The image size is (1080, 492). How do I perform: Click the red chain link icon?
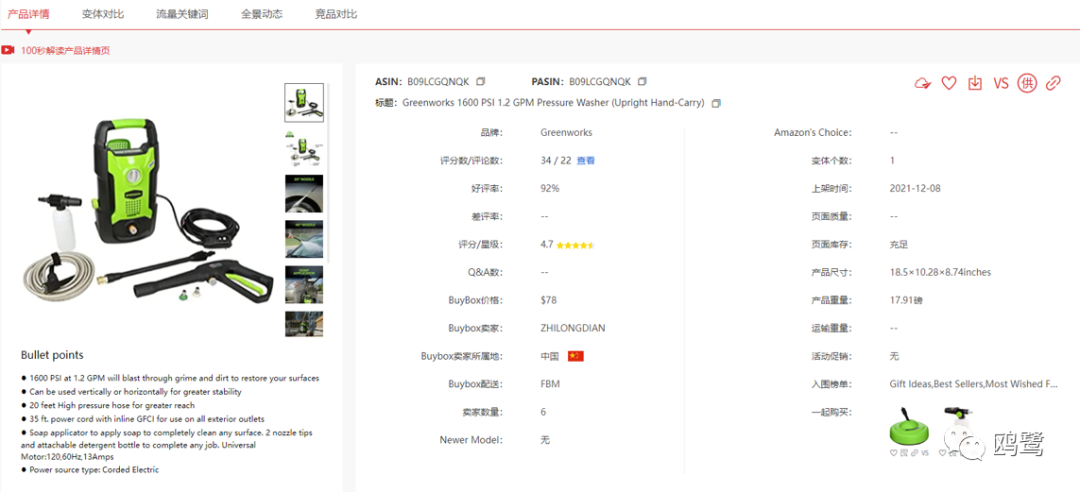tap(1053, 83)
